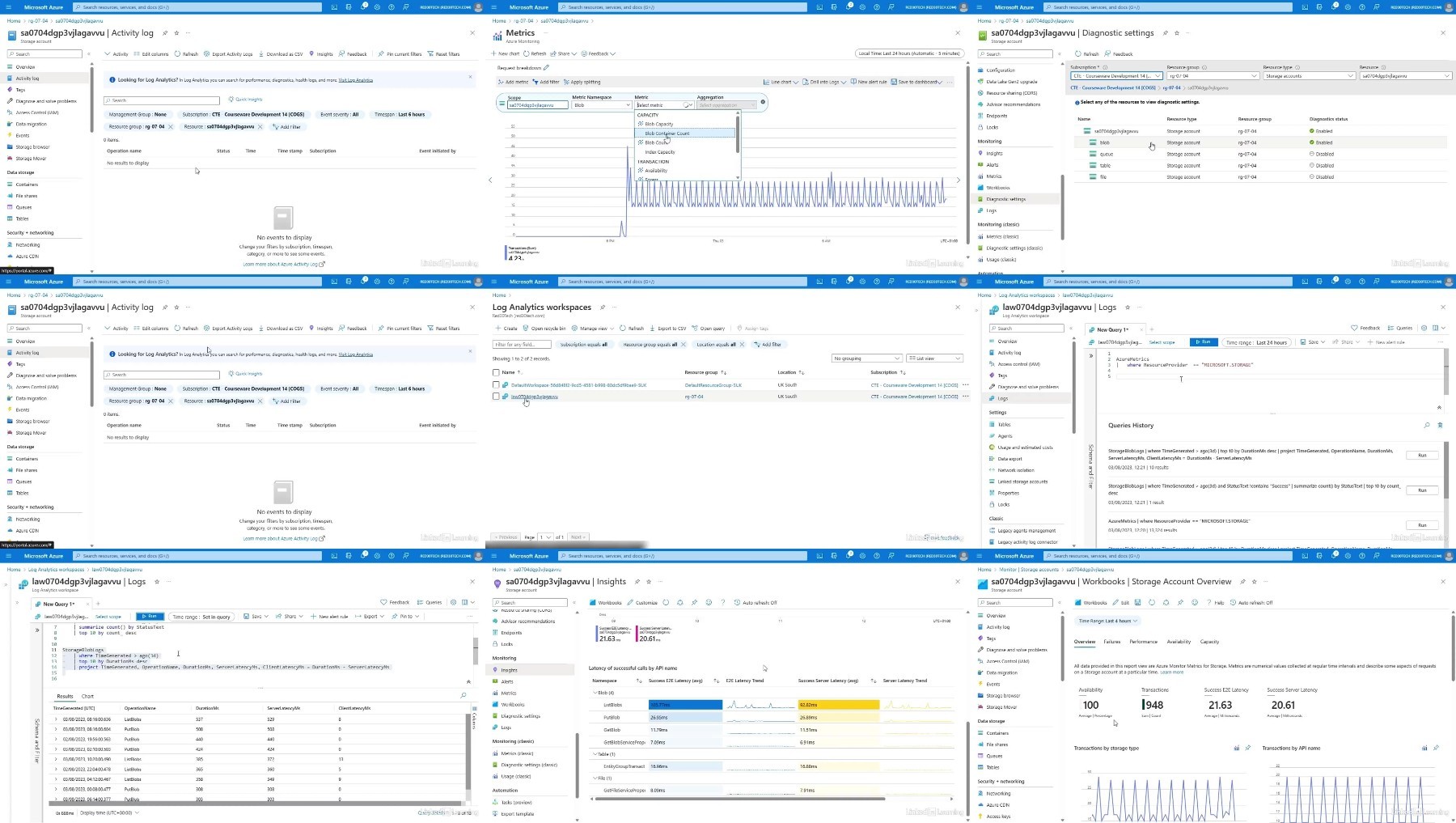Screen dimensions: 1456x823
Task: Click trash icon in Queries History header
Action: pos(1440,425)
